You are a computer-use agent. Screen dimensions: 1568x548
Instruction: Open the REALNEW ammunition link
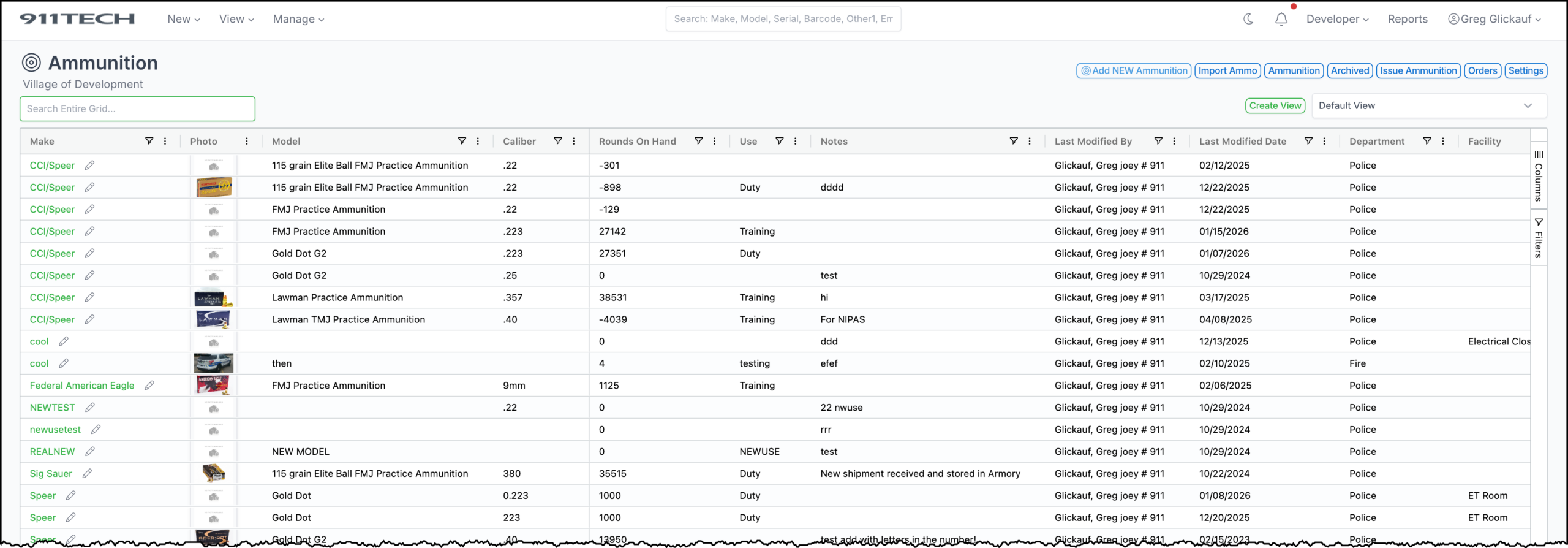pyautogui.click(x=53, y=452)
